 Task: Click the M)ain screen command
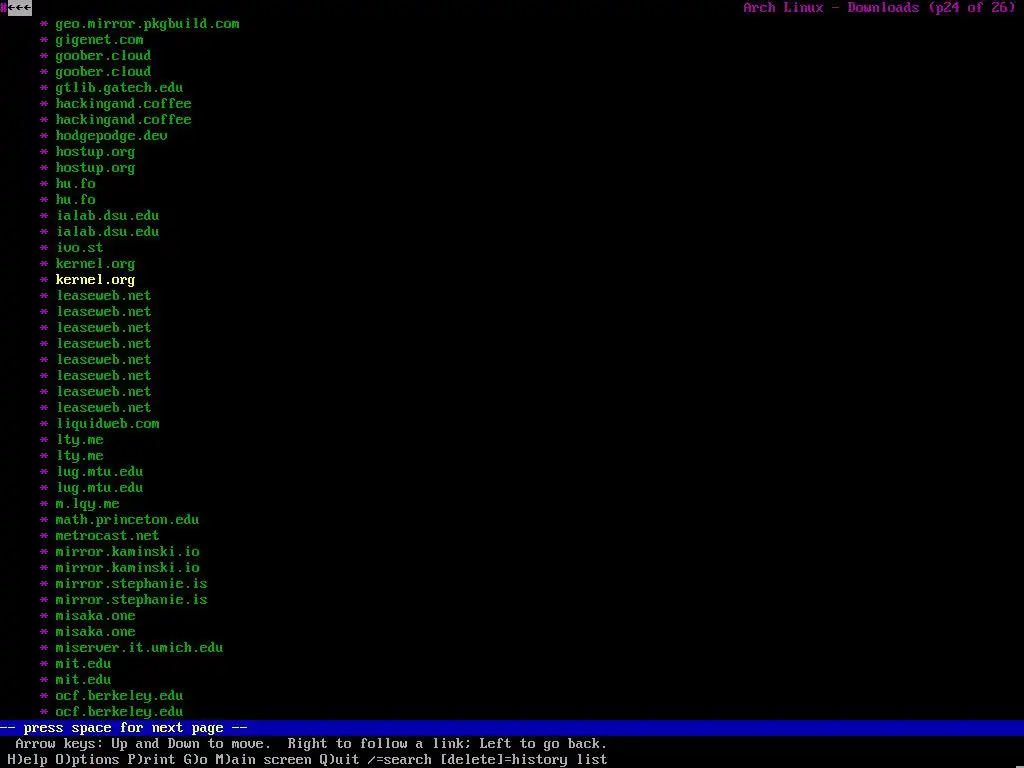(x=263, y=760)
